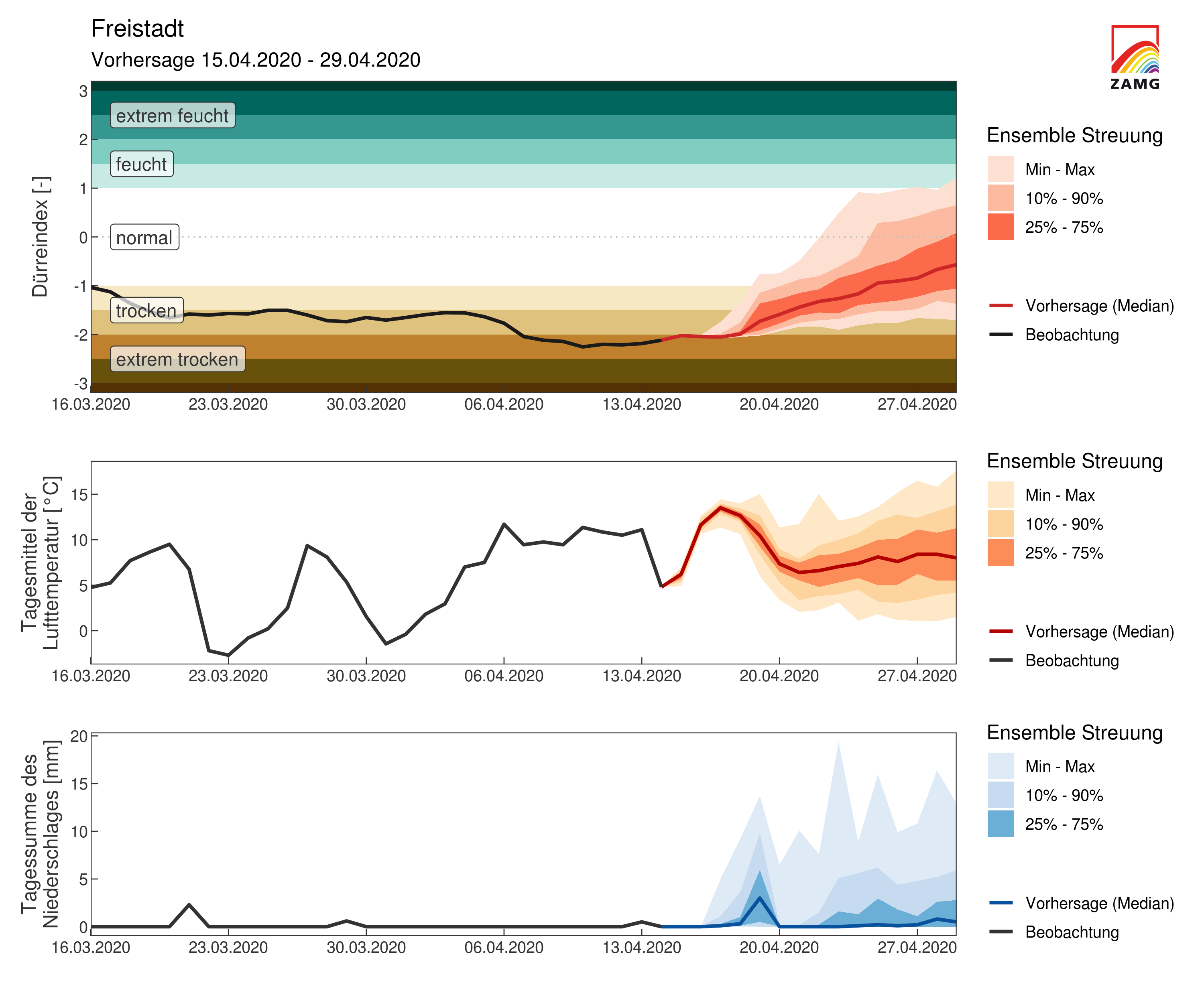The image size is (1204, 1003).
Task: Click the y-axis value 3 on drought chart
Action: click(84, 91)
